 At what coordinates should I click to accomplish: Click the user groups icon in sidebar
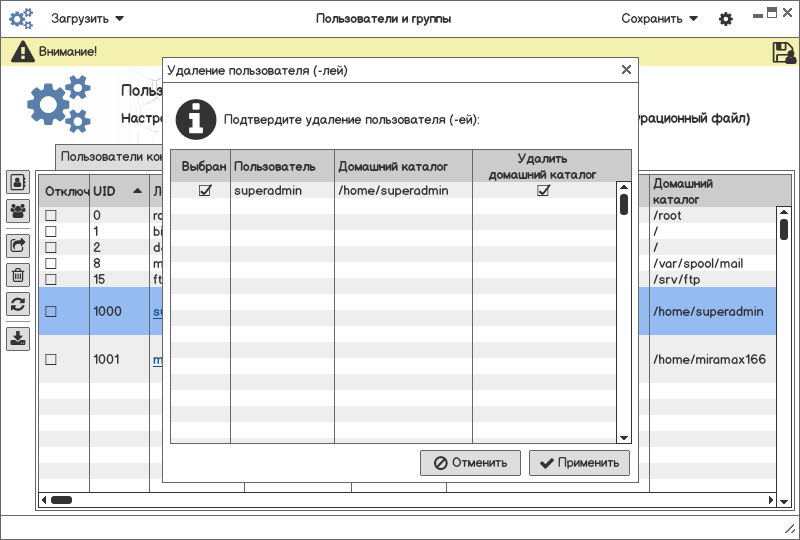(x=18, y=211)
